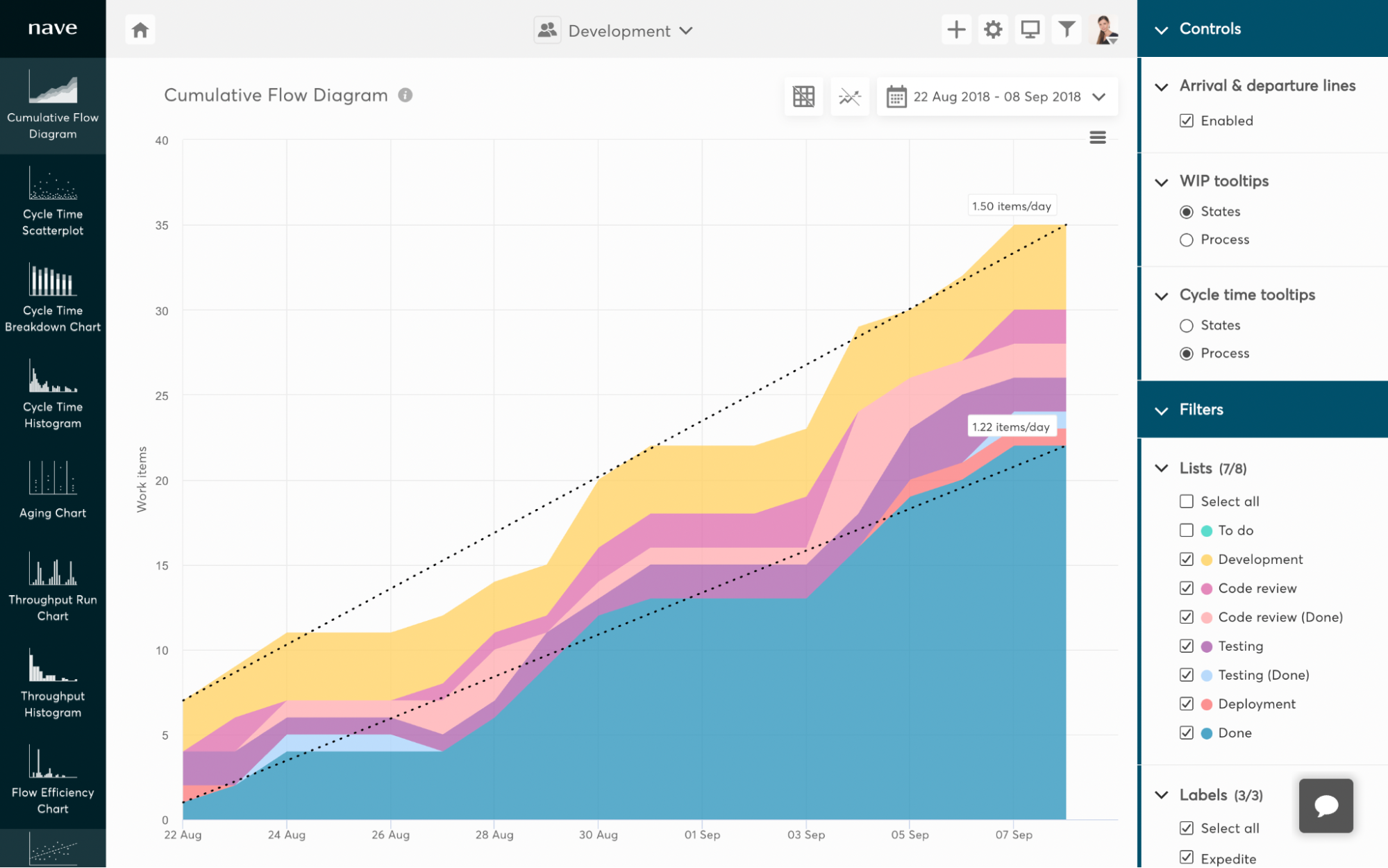Select States radio for cycle time tooltips
Viewport: 1388px width, 868px height.
click(1186, 325)
